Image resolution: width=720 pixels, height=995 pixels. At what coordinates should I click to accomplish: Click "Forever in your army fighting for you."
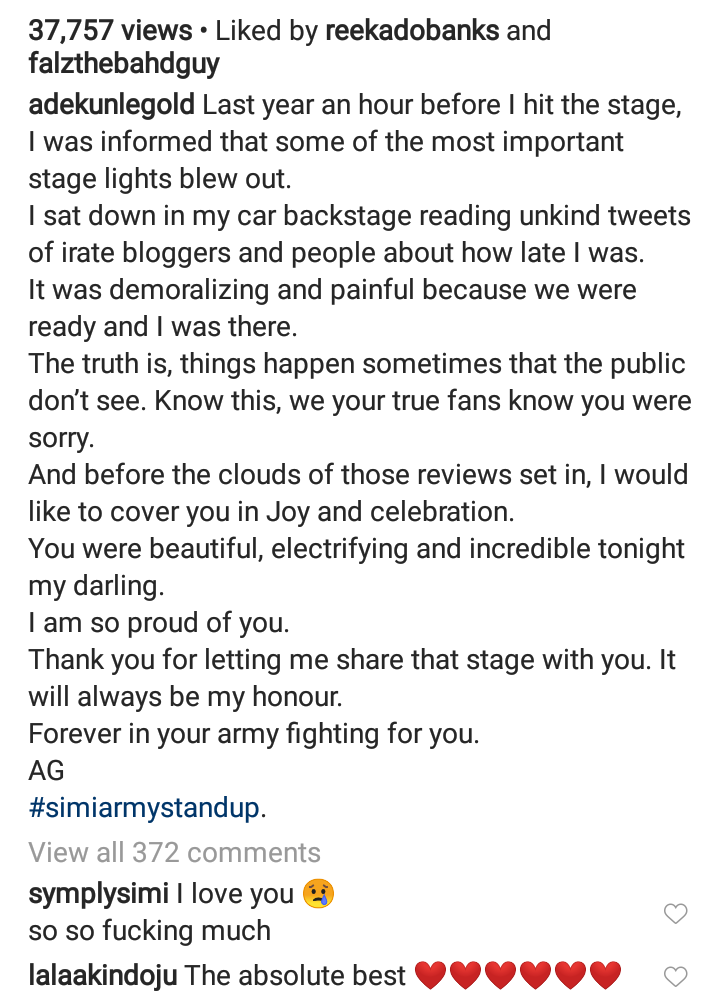click(x=254, y=733)
